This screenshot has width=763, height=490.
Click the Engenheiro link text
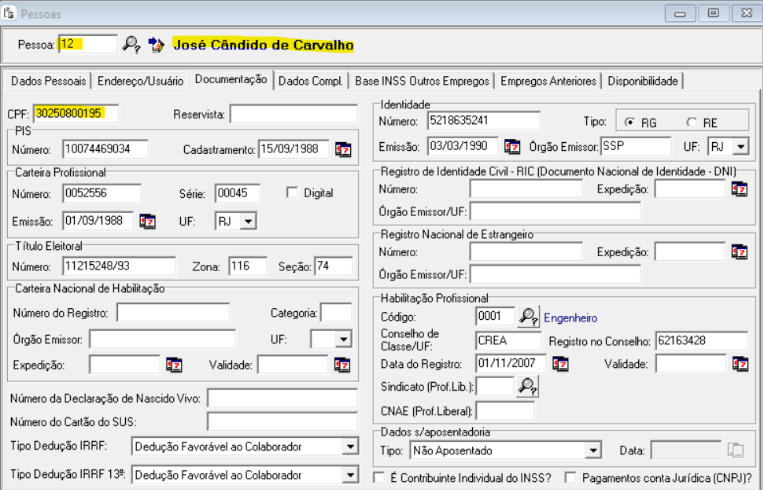(570, 317)
